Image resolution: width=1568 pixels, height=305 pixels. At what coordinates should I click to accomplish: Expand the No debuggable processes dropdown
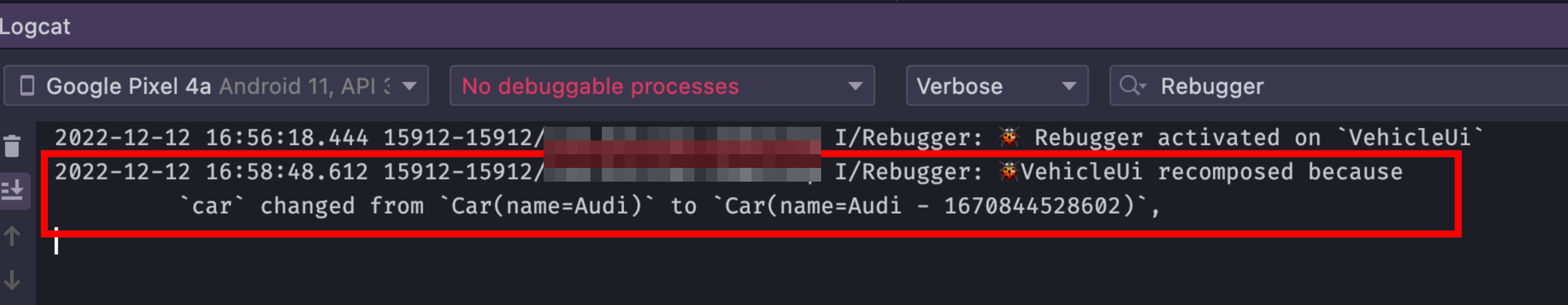click(x=662, y=86)
